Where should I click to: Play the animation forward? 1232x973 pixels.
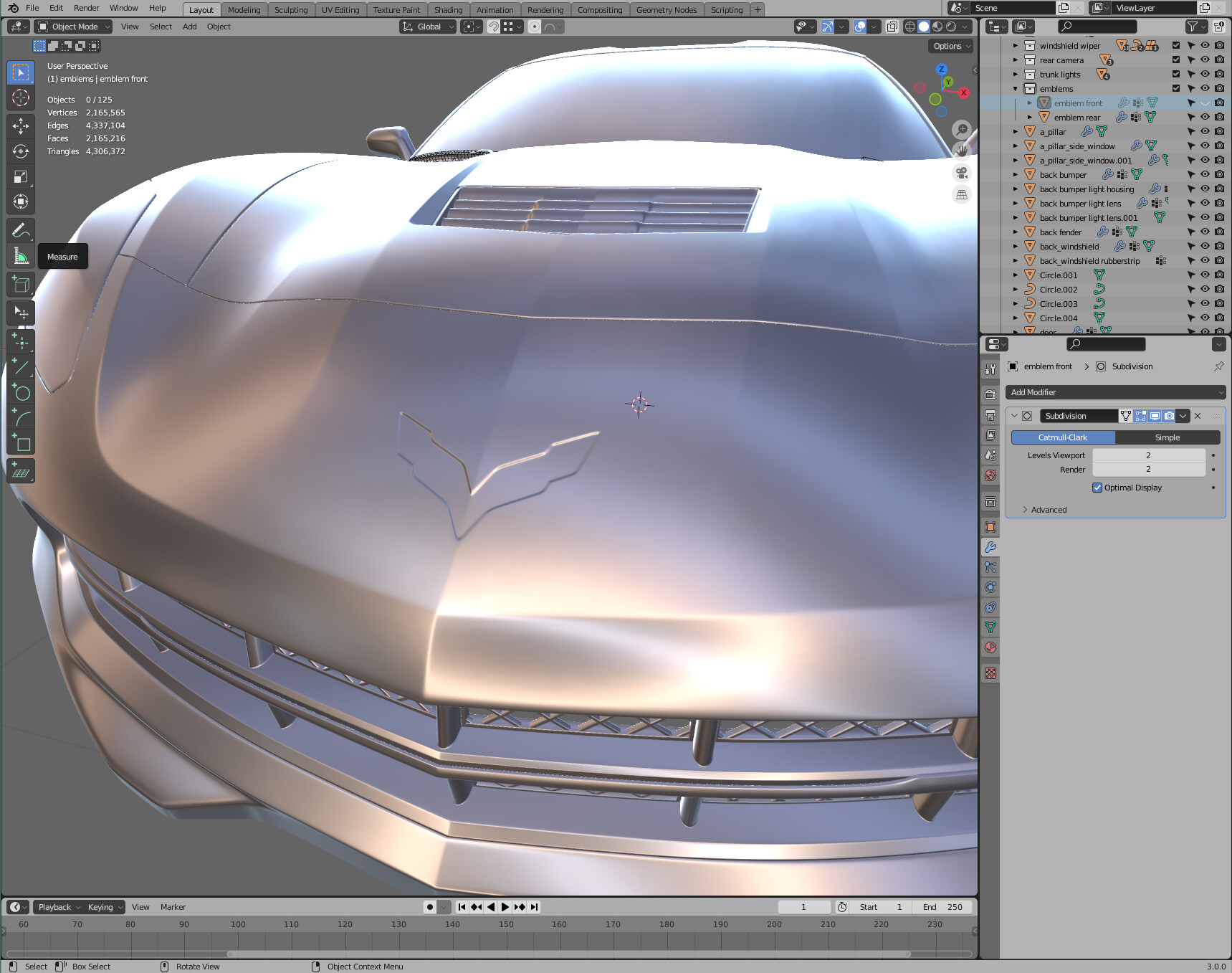coord(505,907)
